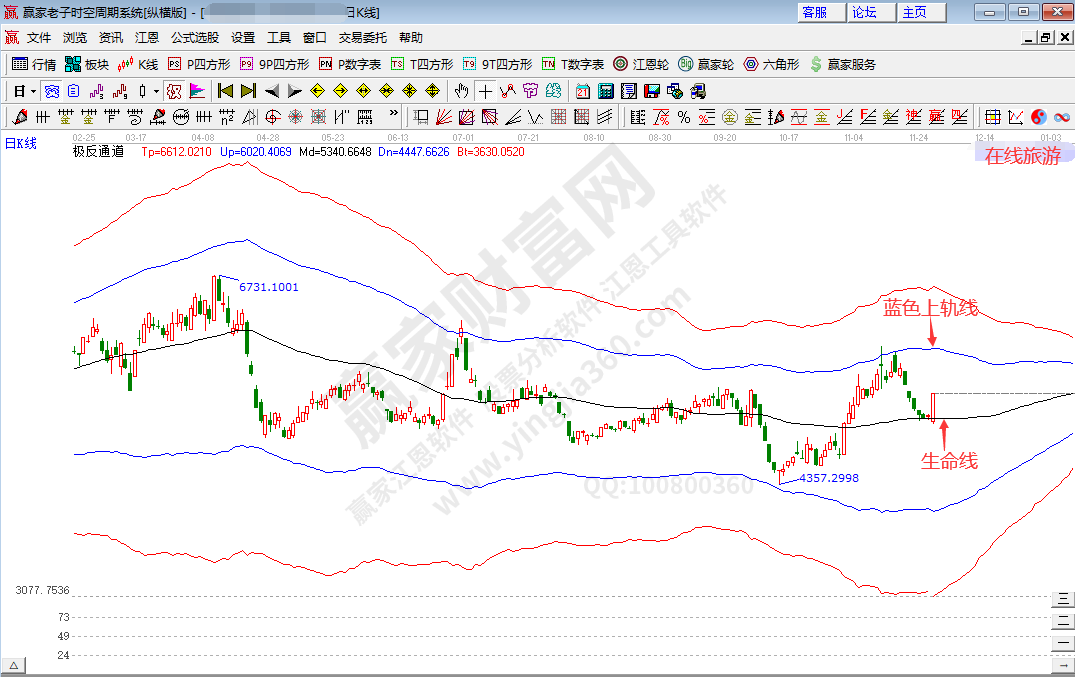
Task: Jump to first bar with skip-to-start icon
Action: [x=225, y=91]
